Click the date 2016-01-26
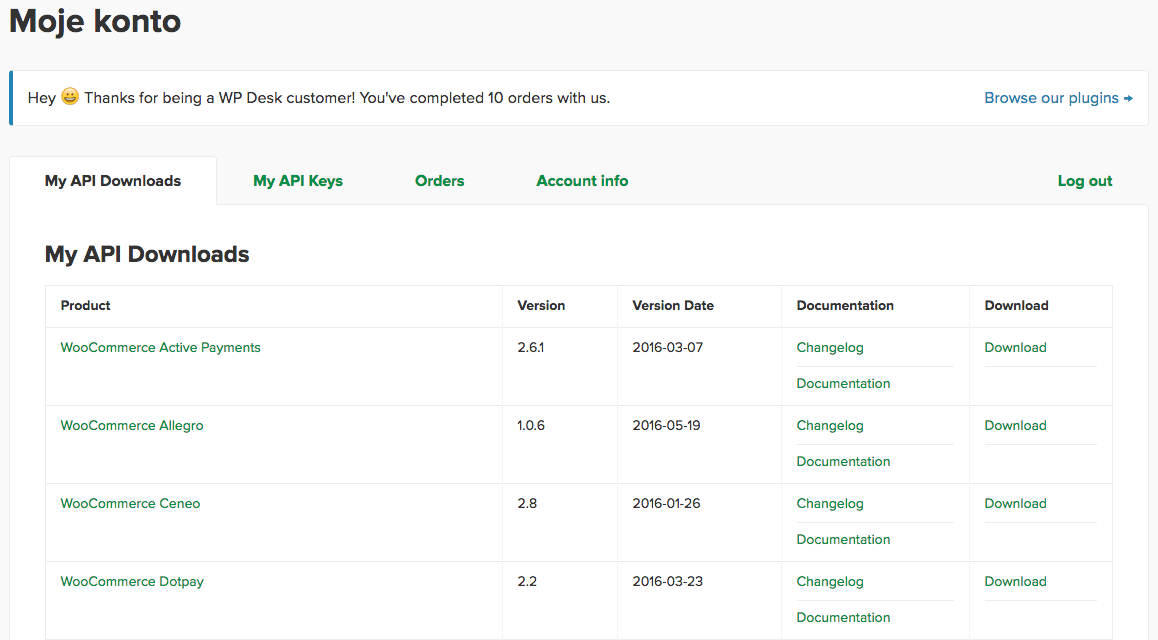This screenshot has height=640, width=1158. 666,503
